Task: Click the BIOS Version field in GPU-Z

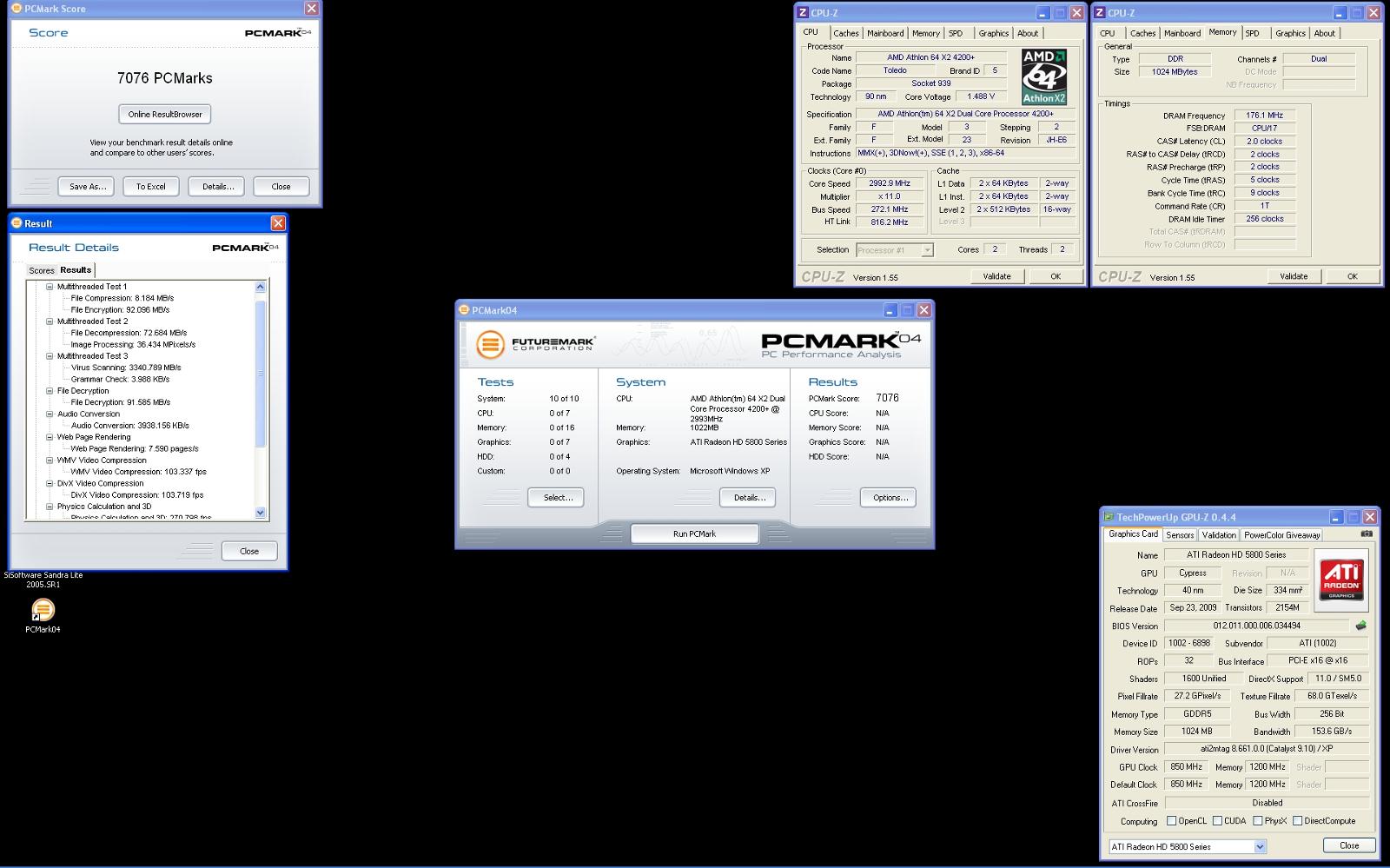Action: point(1256,626)
